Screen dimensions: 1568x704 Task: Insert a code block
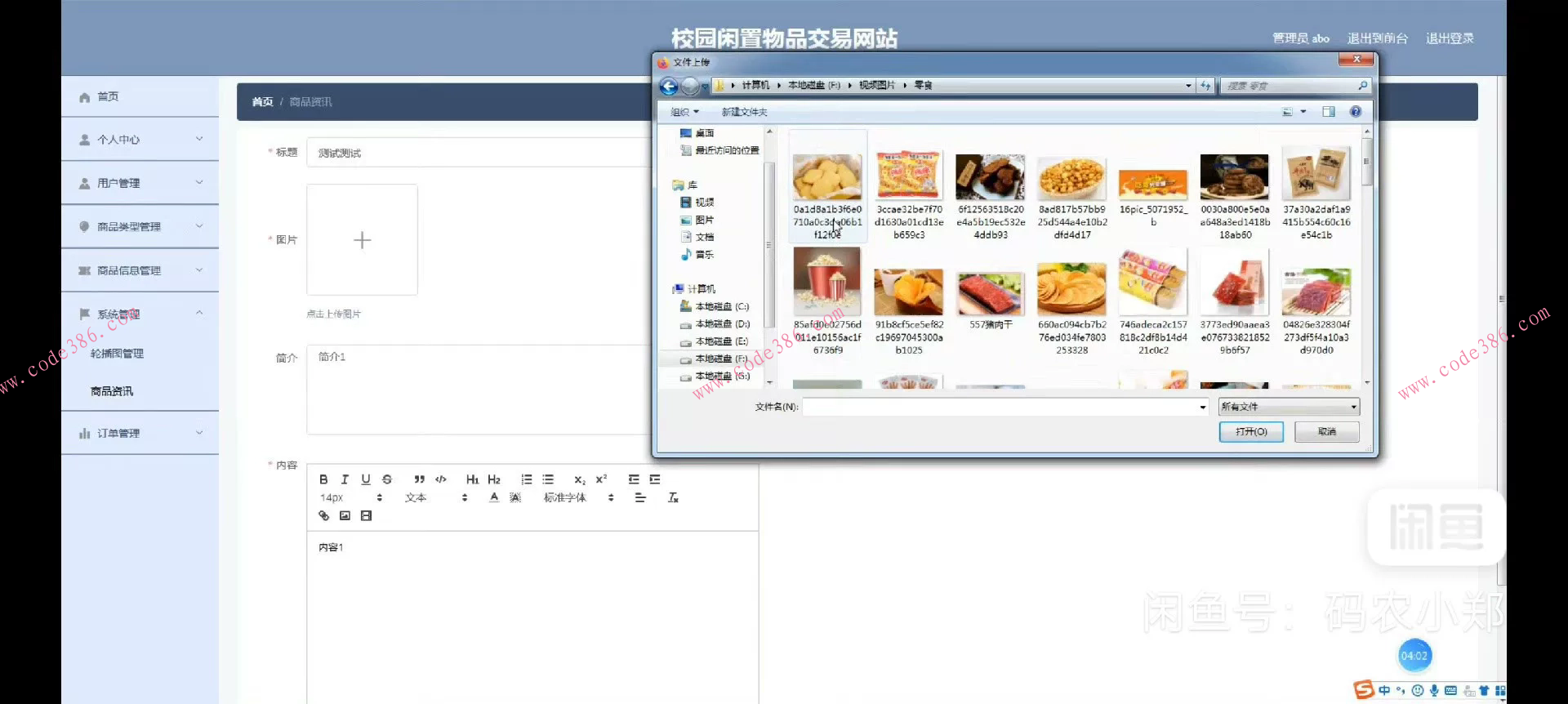tap(441, 479)
